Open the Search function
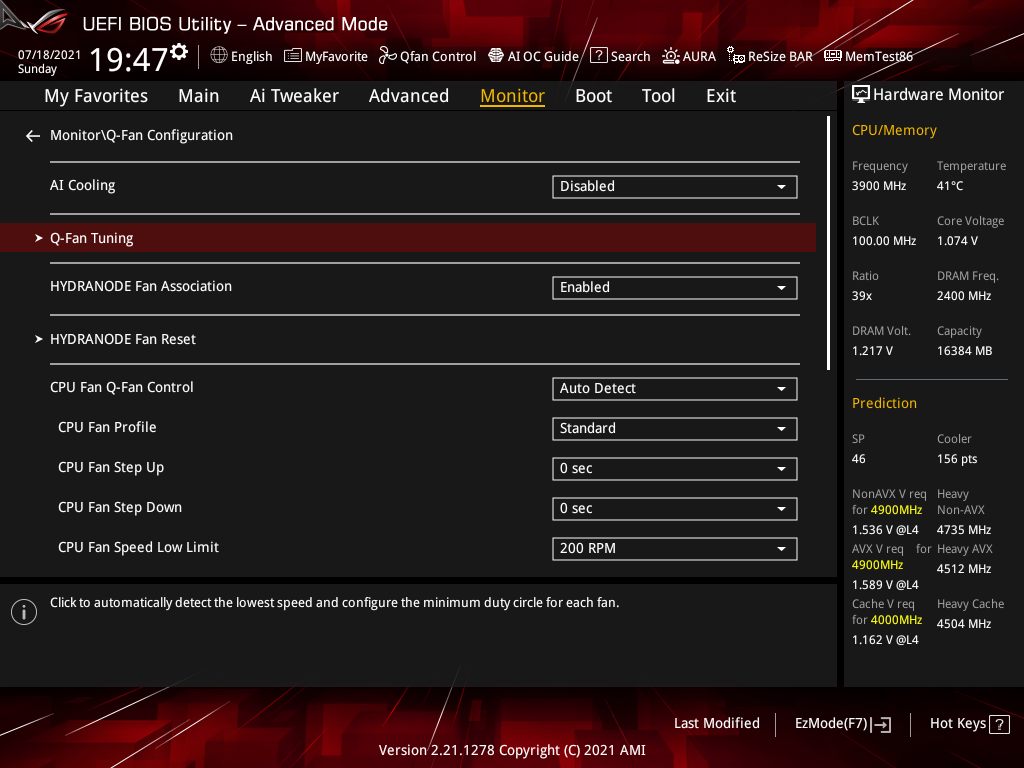The height and width of the screenshot is (768, 1024). (620, 56)
